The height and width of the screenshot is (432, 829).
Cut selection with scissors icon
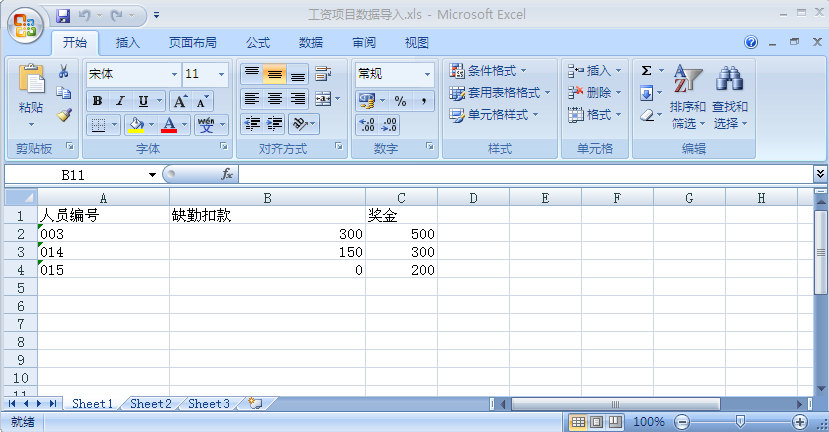point(64,71)
